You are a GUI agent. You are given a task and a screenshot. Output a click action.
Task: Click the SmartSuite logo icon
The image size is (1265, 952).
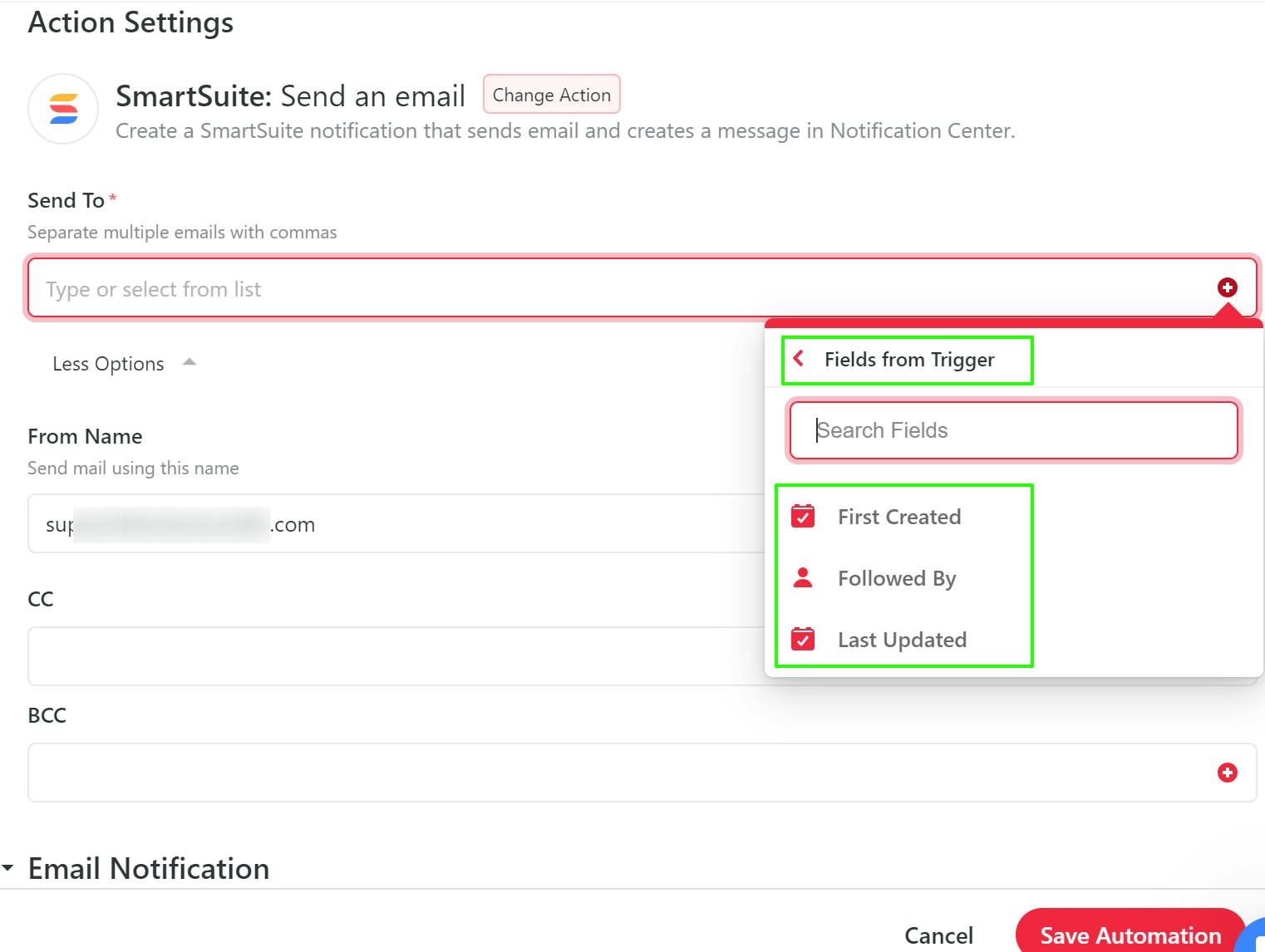pos(63,109)
